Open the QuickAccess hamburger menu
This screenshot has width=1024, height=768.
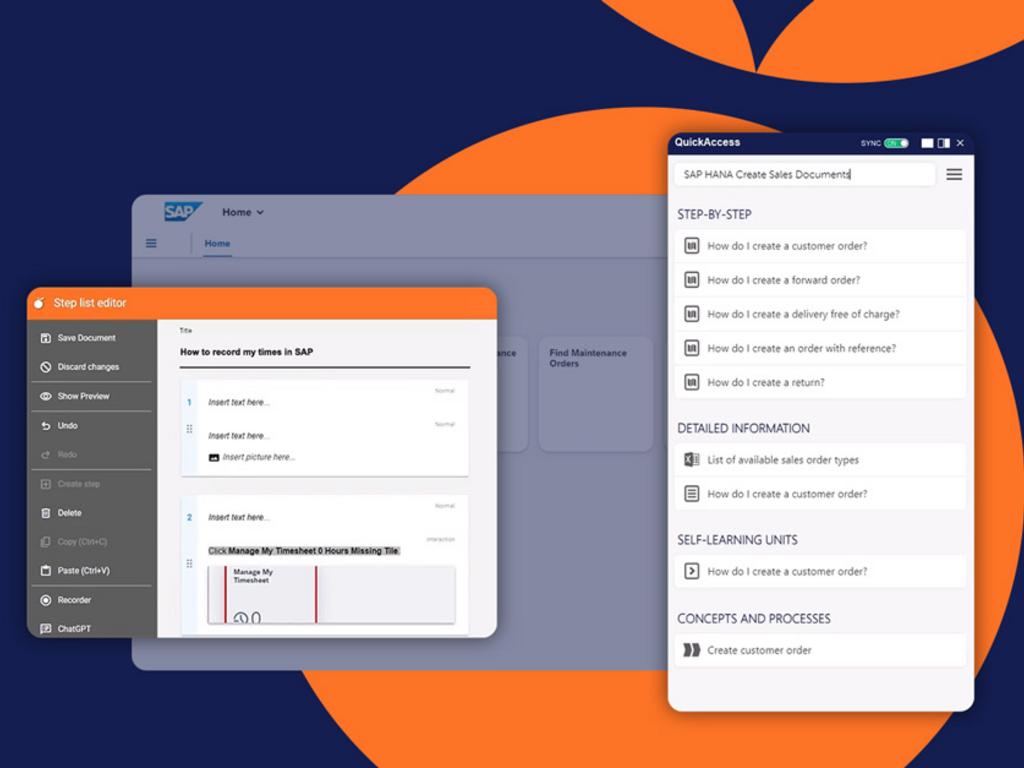954,174
